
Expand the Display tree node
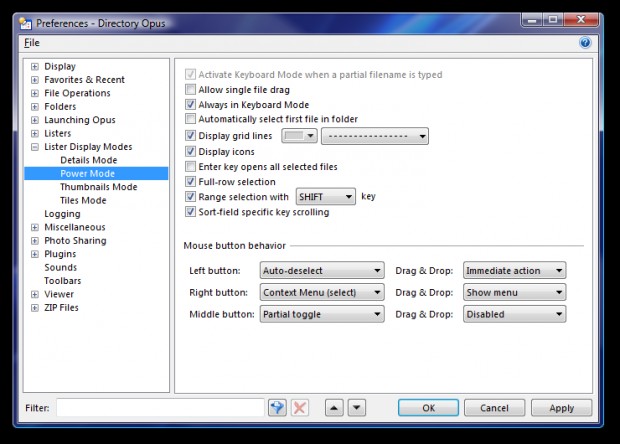[x=35, y=66]
